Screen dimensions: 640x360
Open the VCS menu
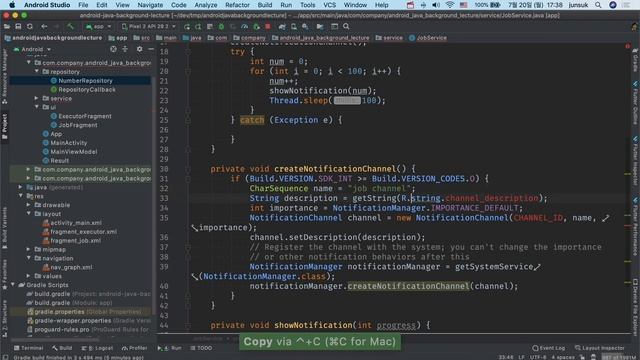click(329, 5)
